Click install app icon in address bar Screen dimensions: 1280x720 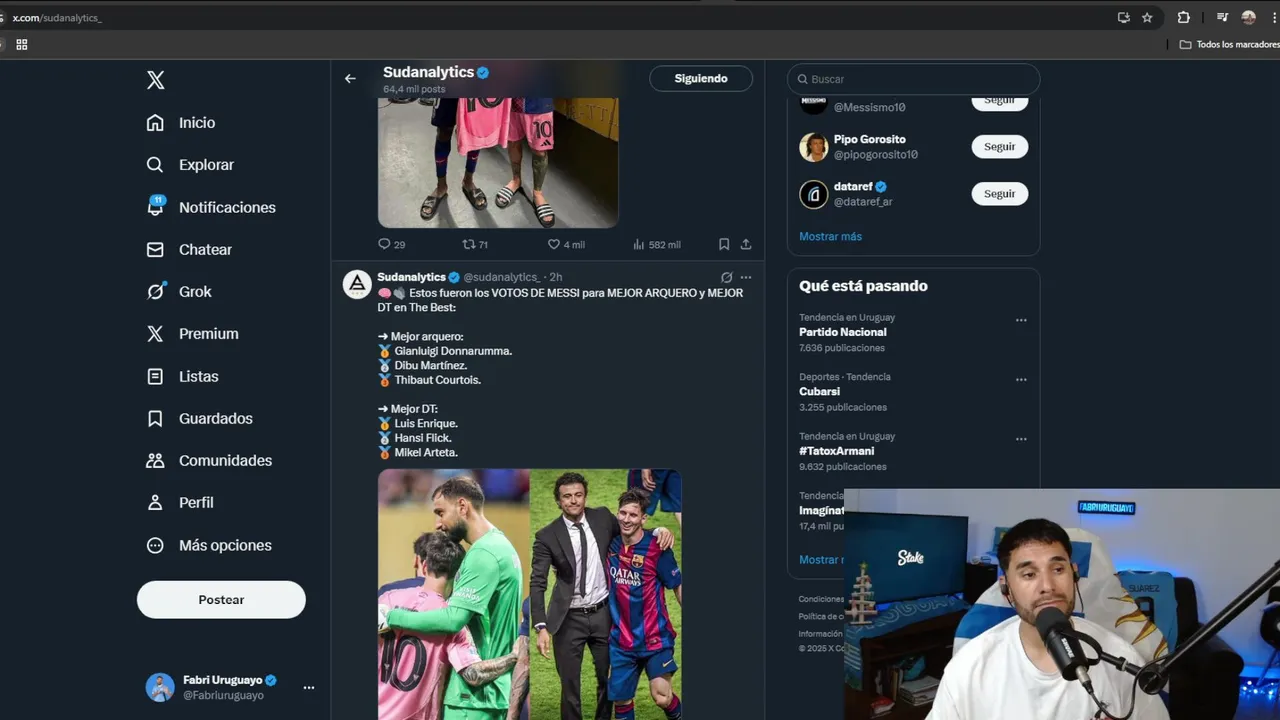[1123, 17]
